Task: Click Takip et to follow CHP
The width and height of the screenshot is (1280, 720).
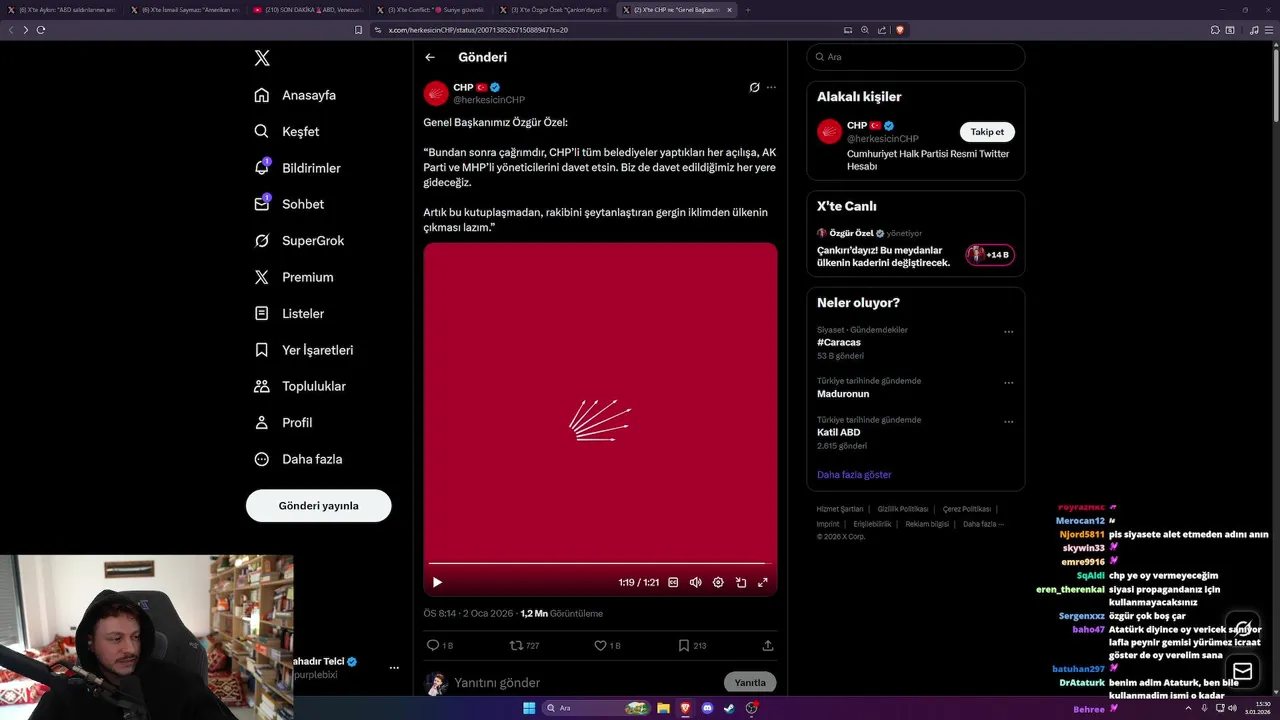Action: coord(987,132)
